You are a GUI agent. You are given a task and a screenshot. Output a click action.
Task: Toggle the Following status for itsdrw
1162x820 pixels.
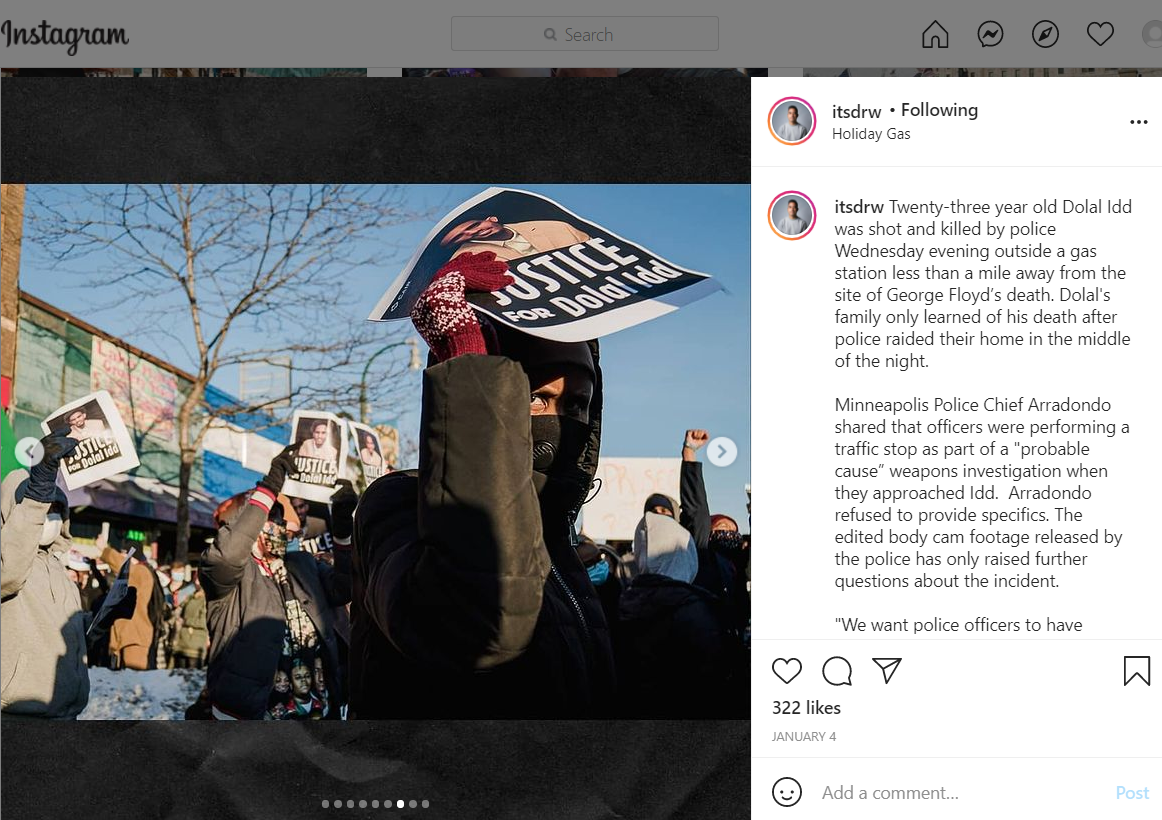[939, 110]
